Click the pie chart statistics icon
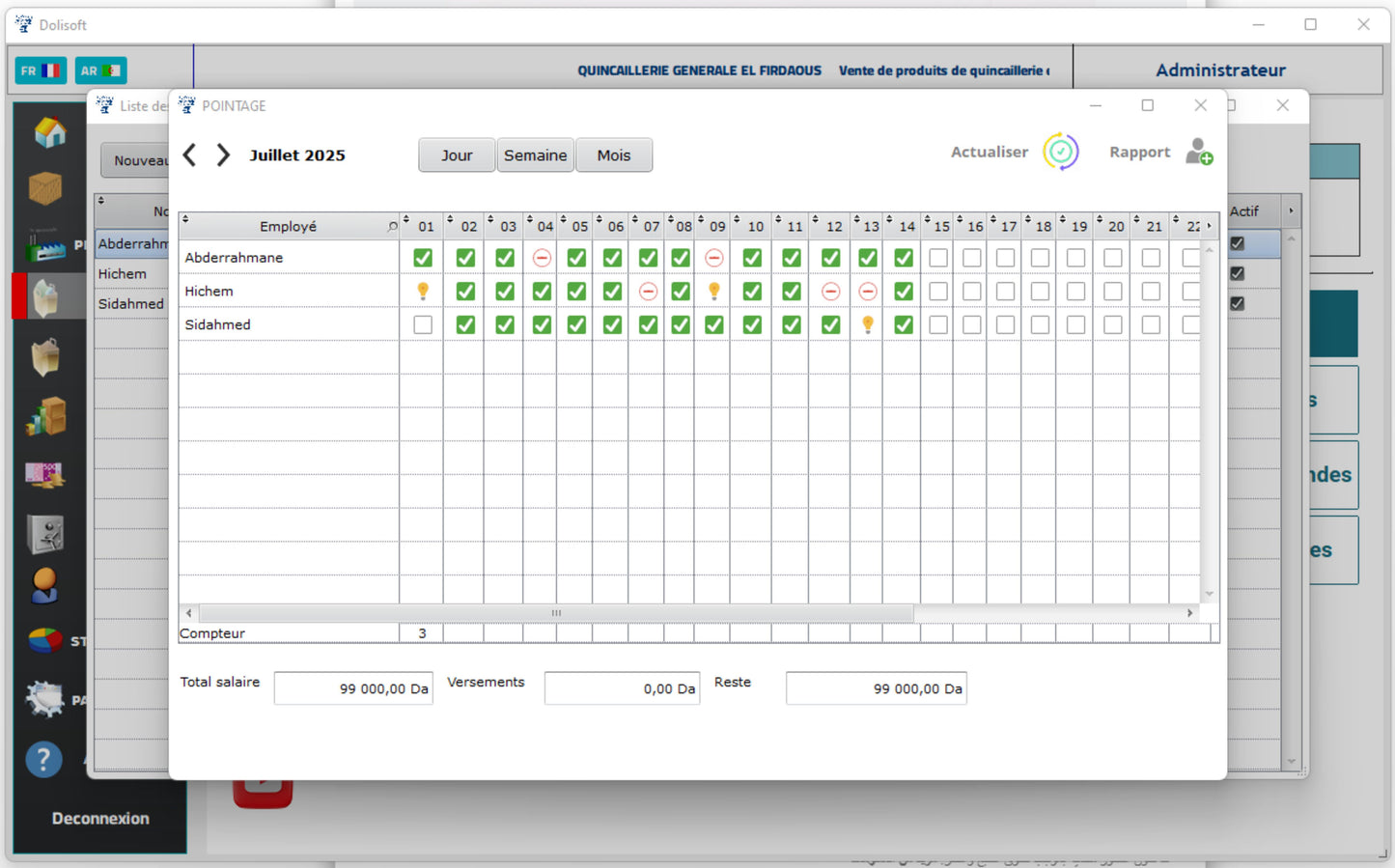1395x868 pixels. [x=43, y=640]
